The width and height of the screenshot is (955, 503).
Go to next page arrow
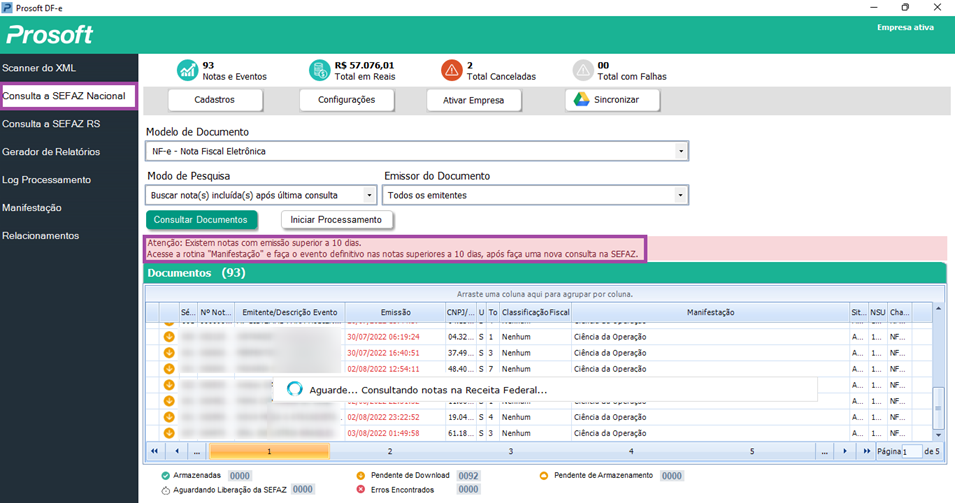coord(845,451)
